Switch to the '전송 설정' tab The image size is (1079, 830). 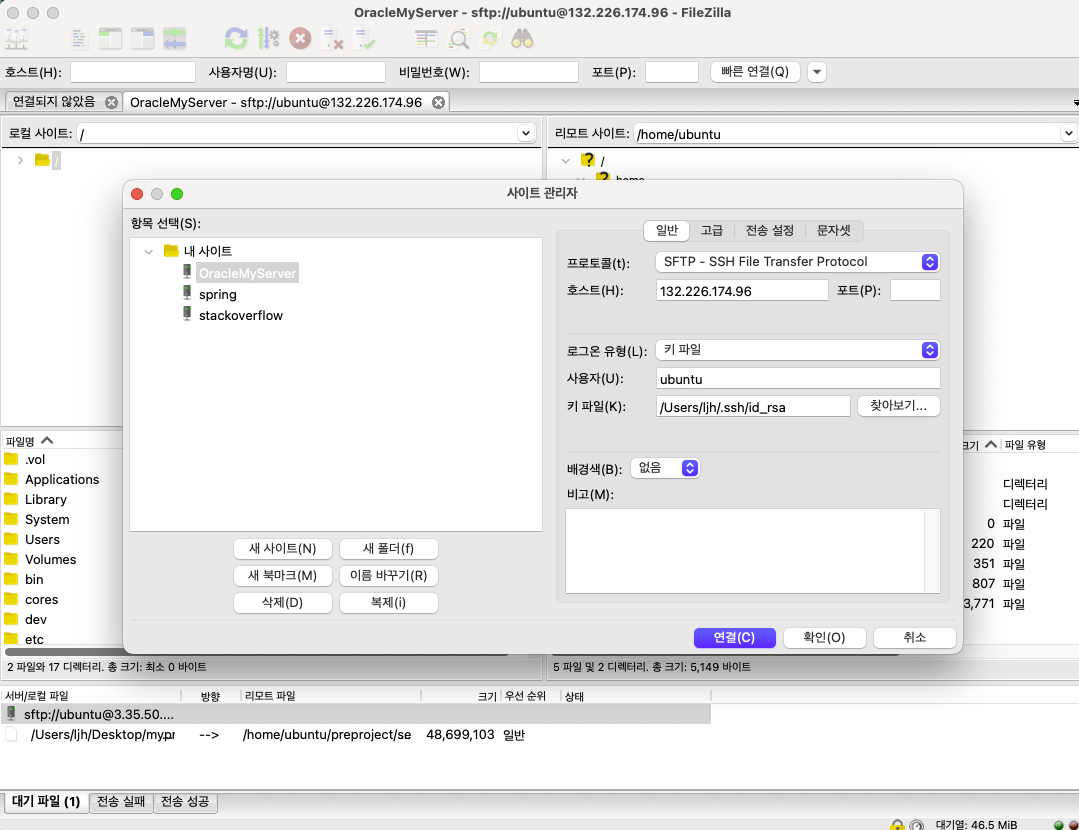[770, 231]
